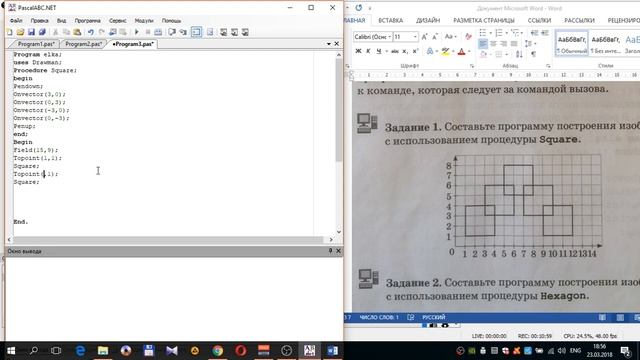Align text left in Word
Screen dimensions: 640x360
point(483,44)
